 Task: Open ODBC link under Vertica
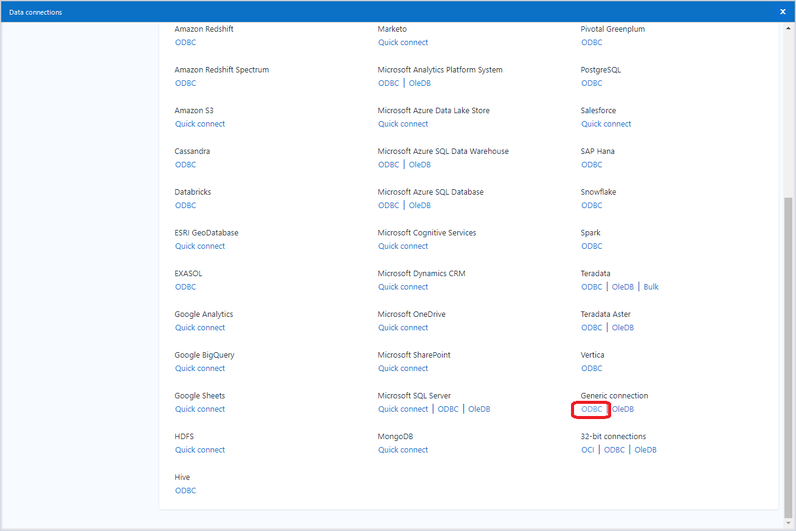click(x=591, y=368)
